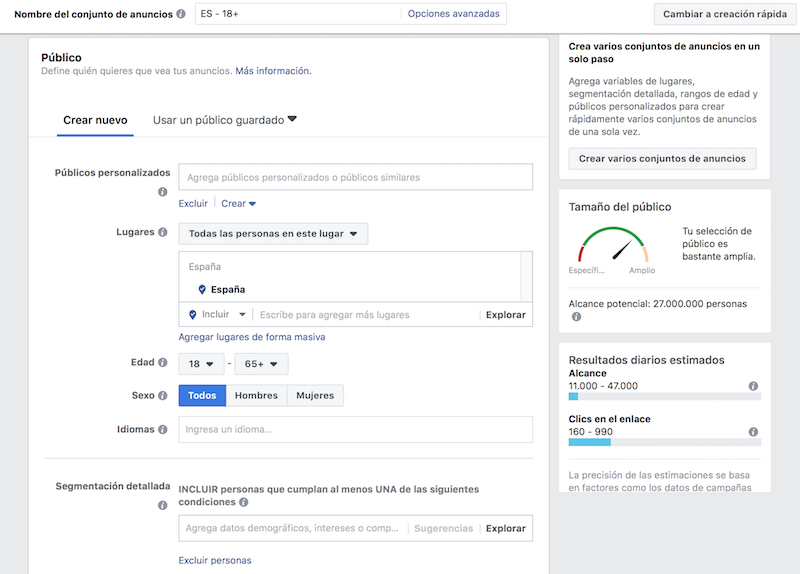
Task: Click info icon beside Nombre del conjunto de anuncios
Action: (x=181, y=14)
